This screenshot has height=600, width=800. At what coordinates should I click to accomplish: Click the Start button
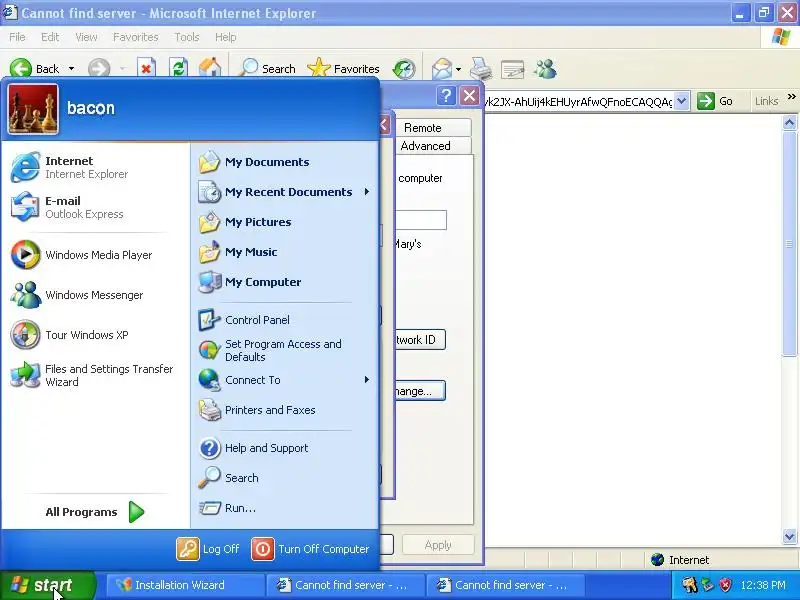pyautogui.click(x=47, y=585)
